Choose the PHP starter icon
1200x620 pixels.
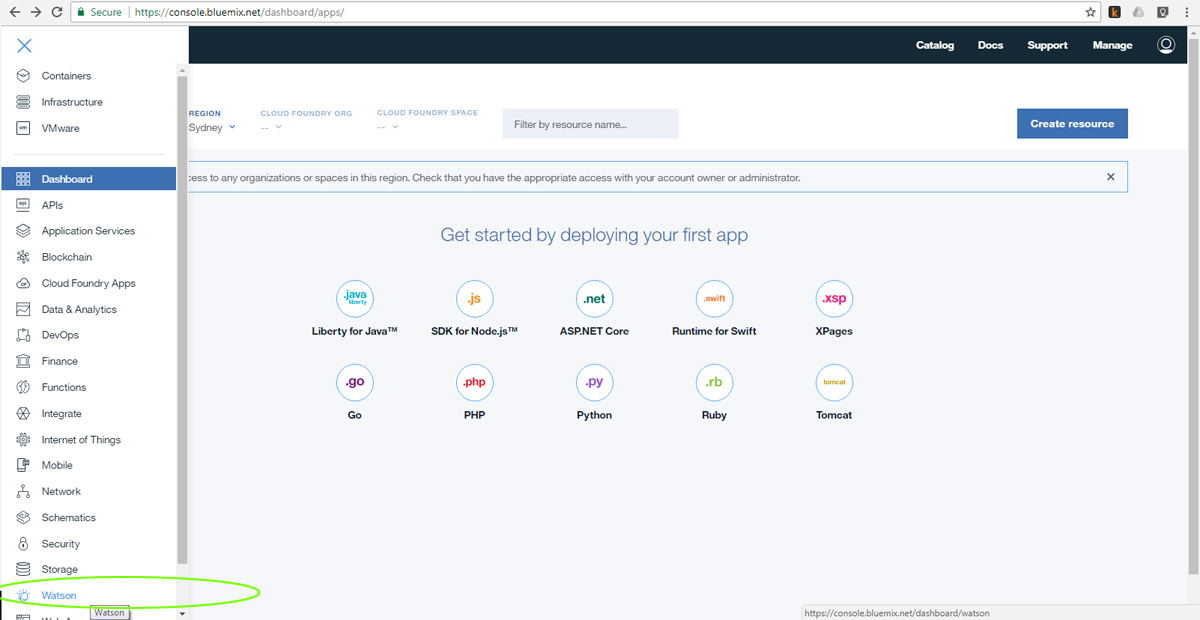pyautogui.click(x=474, y=382)
